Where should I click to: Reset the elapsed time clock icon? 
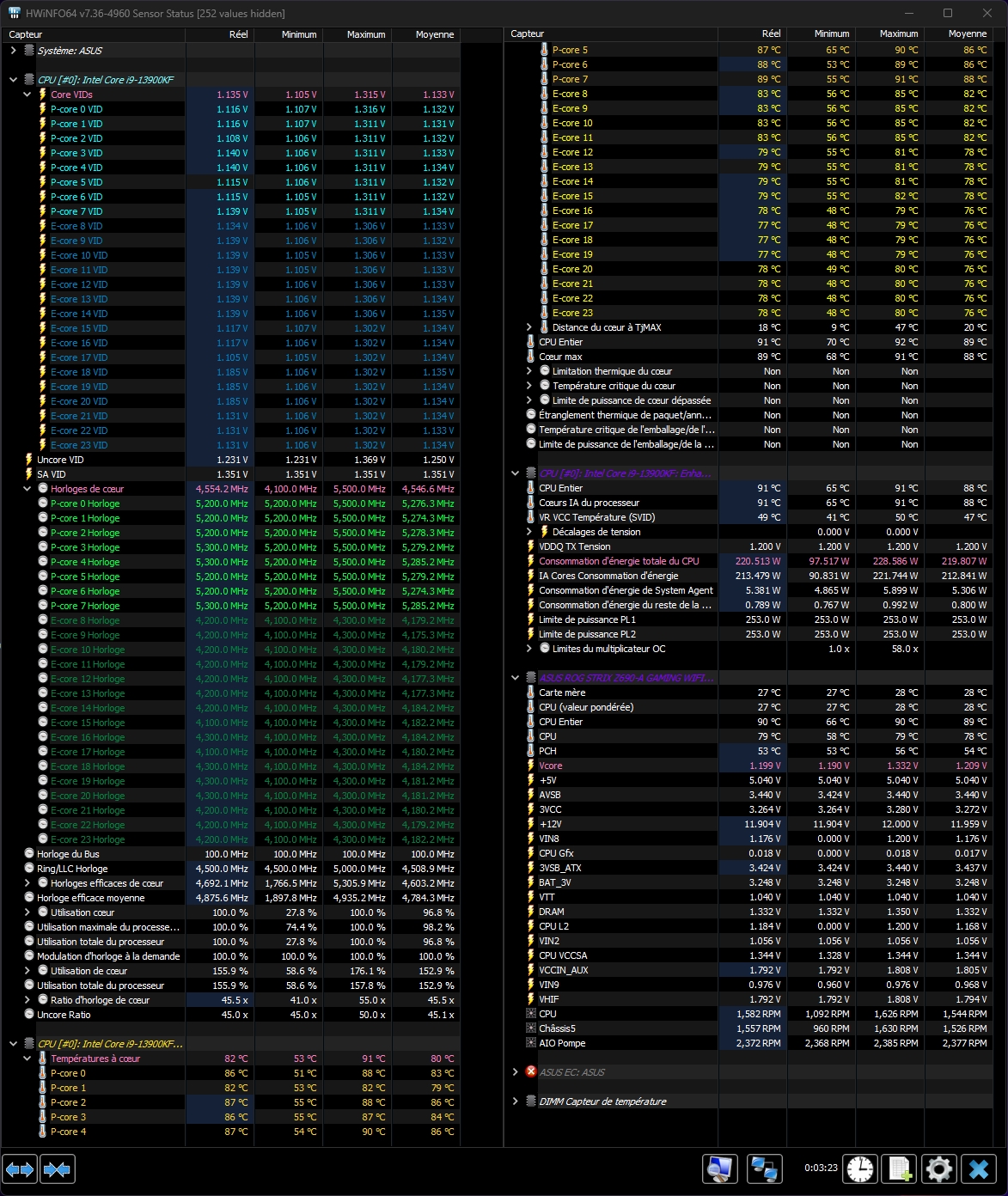coord(859,1169)
